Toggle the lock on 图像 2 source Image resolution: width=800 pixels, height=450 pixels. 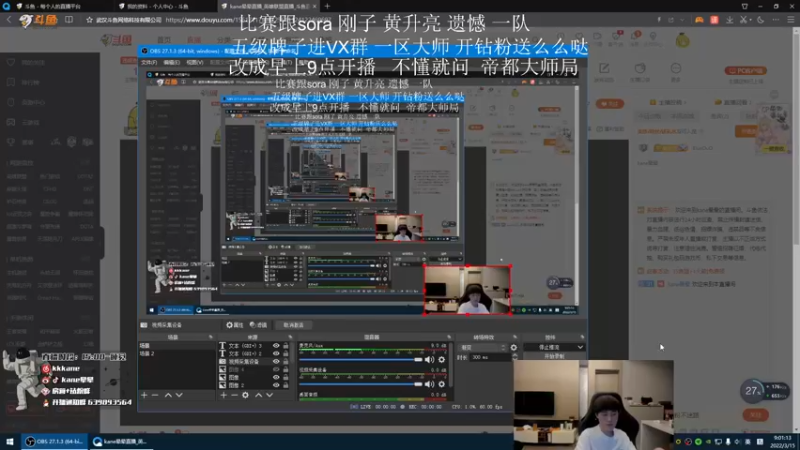tap(286, 385)
